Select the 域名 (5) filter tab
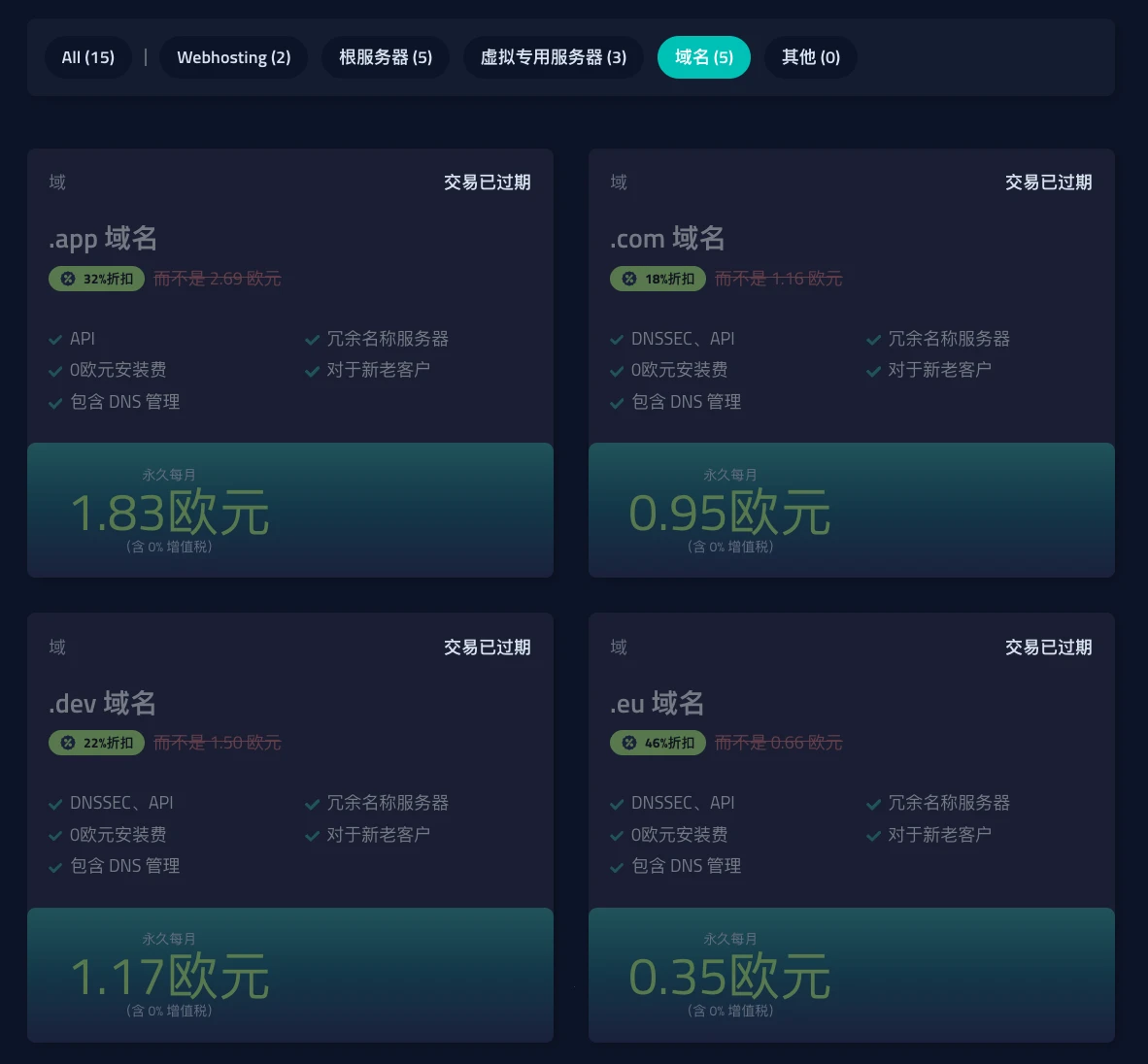This screenshot has height=1064, width=1148. tap(704, 57)
